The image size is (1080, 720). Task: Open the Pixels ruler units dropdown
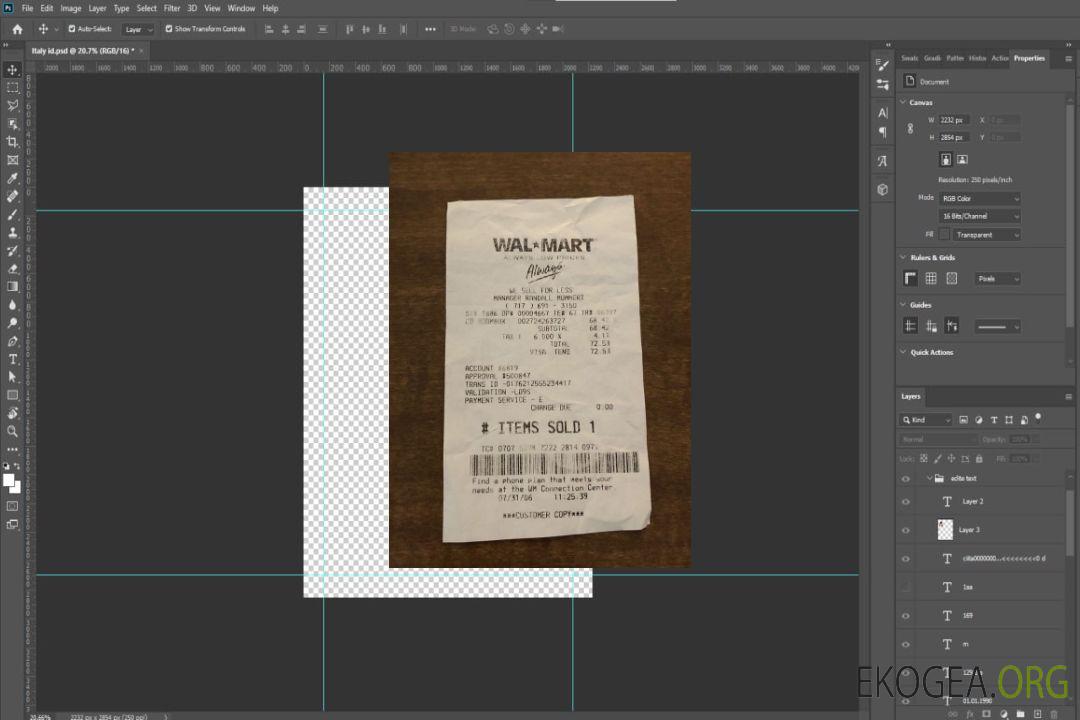pos(997,279)
